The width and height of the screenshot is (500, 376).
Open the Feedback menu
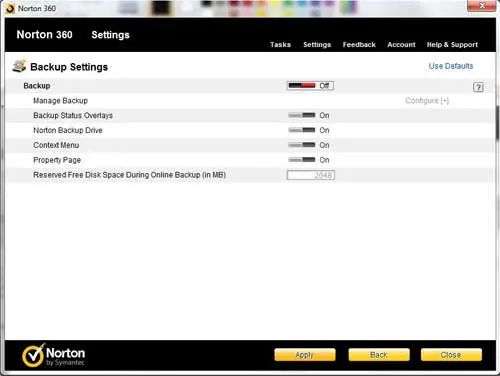click(359, 45)
